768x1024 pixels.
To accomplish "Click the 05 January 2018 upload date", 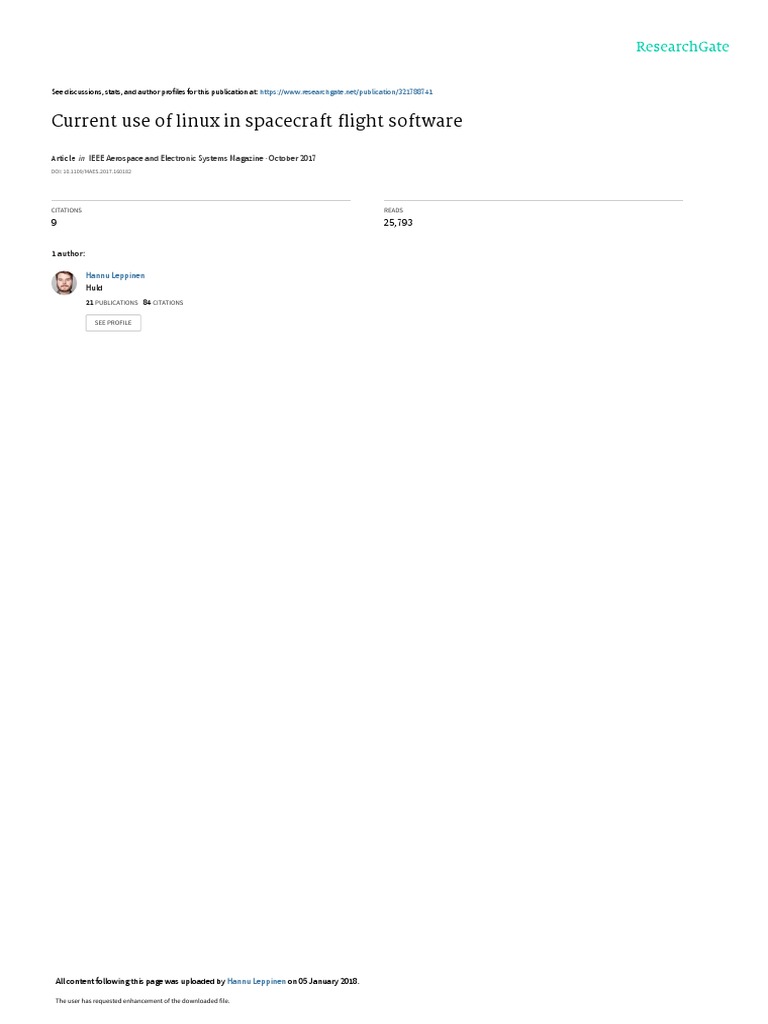I will click(328, 981).
